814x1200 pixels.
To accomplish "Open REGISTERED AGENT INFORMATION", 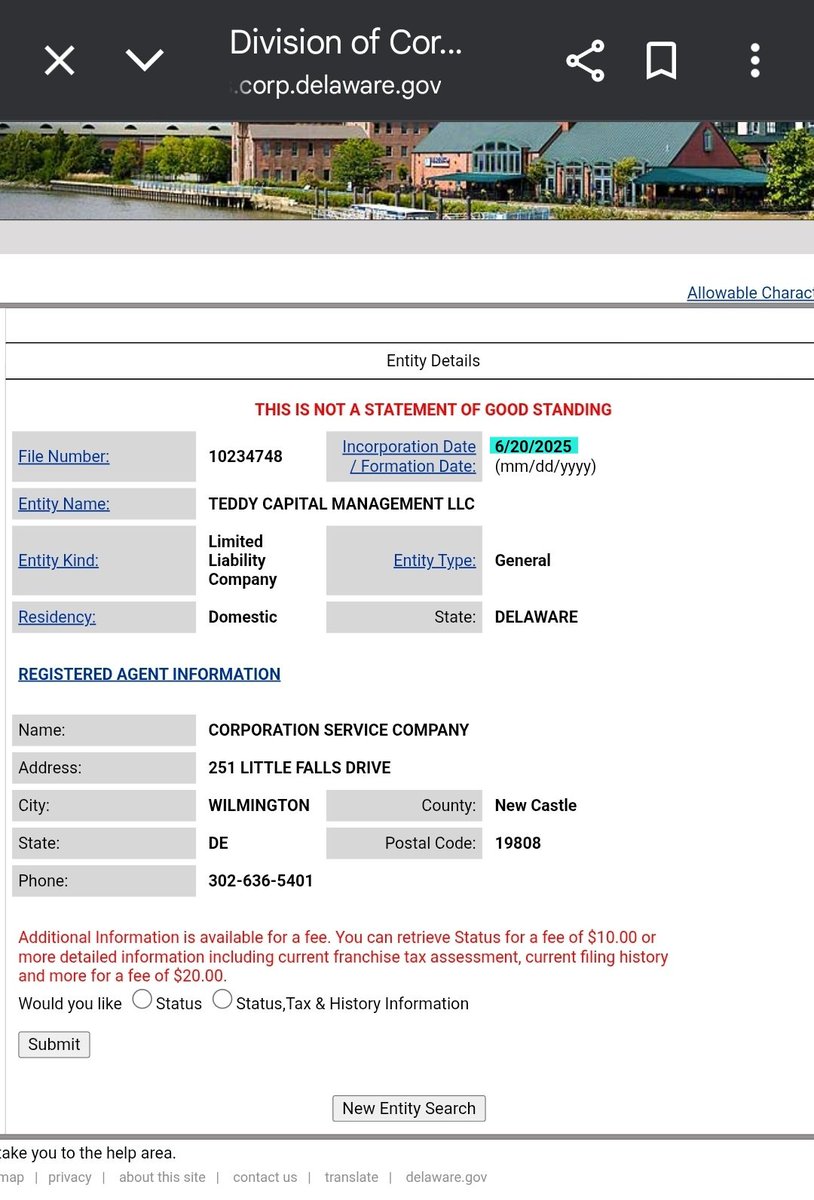I will 148,674.
